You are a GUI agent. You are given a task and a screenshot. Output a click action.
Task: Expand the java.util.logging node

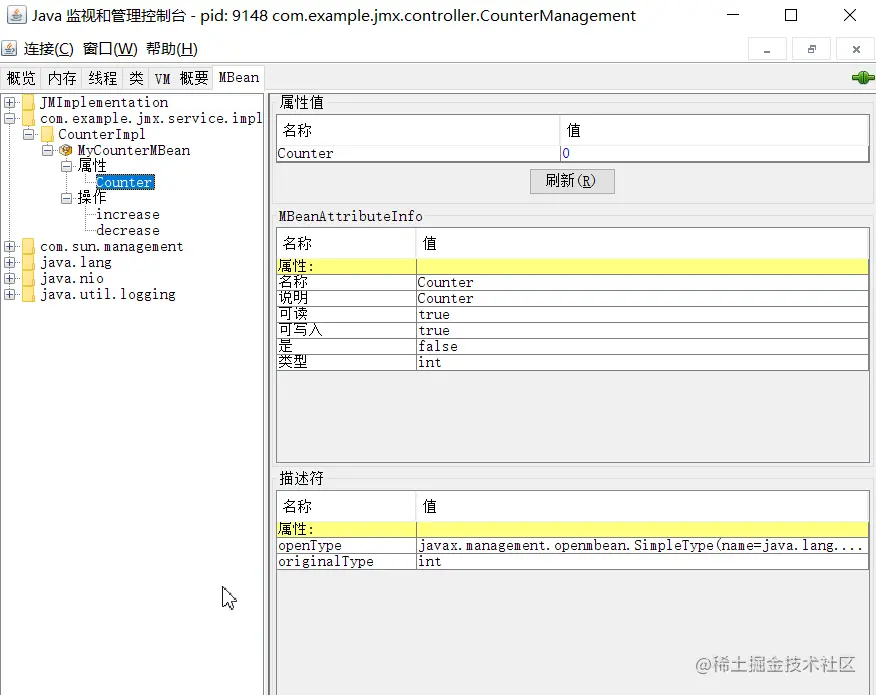tap(9, 294)
